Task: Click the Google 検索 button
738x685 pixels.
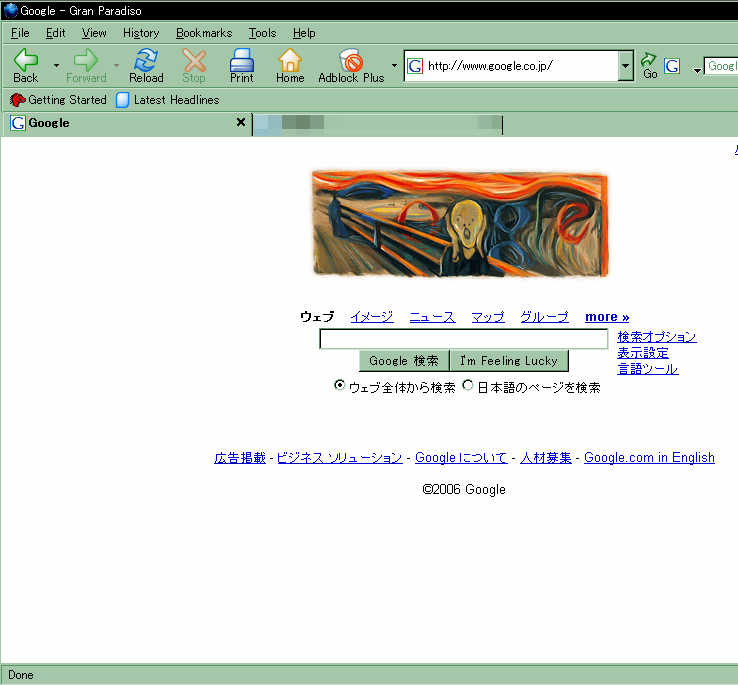Action: point(404,361)
